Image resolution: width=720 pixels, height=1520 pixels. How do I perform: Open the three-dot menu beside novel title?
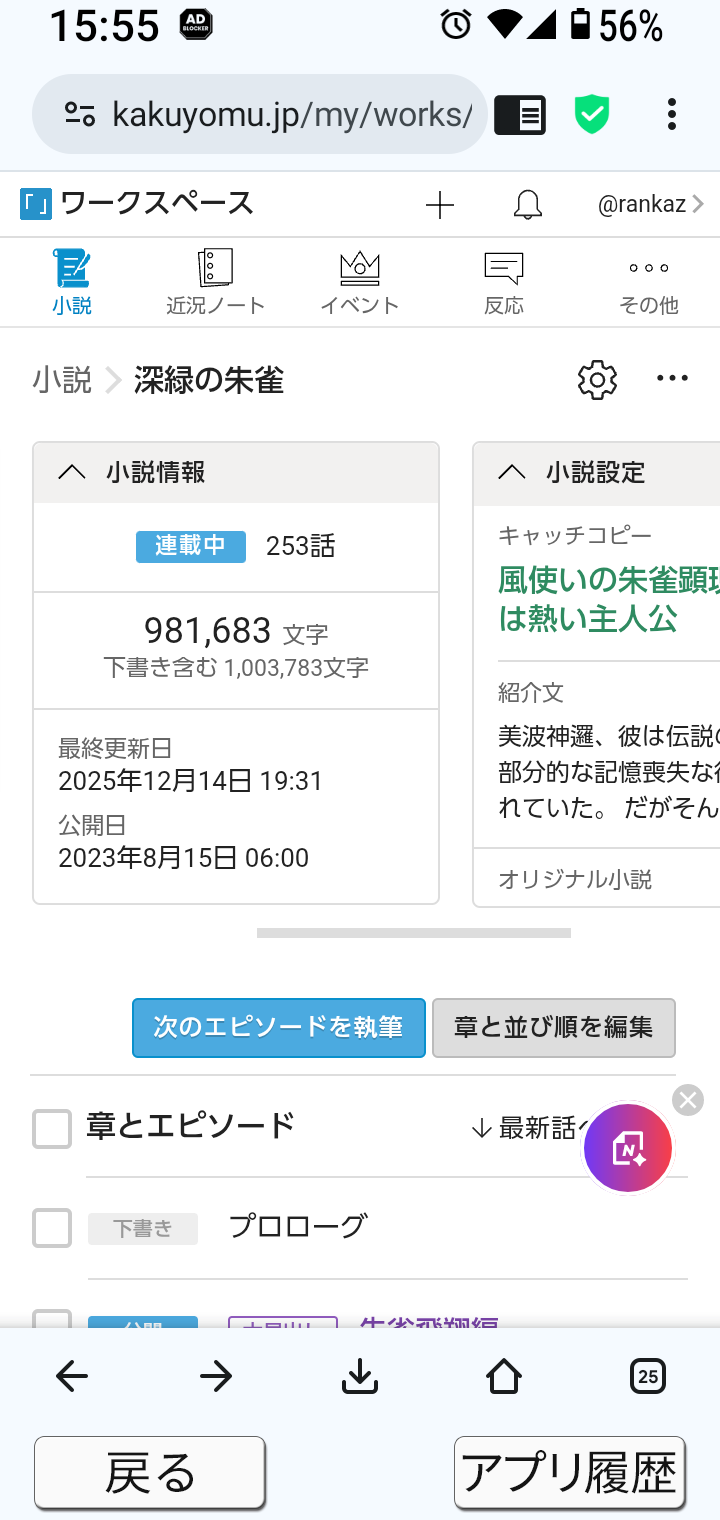[672, 378]
